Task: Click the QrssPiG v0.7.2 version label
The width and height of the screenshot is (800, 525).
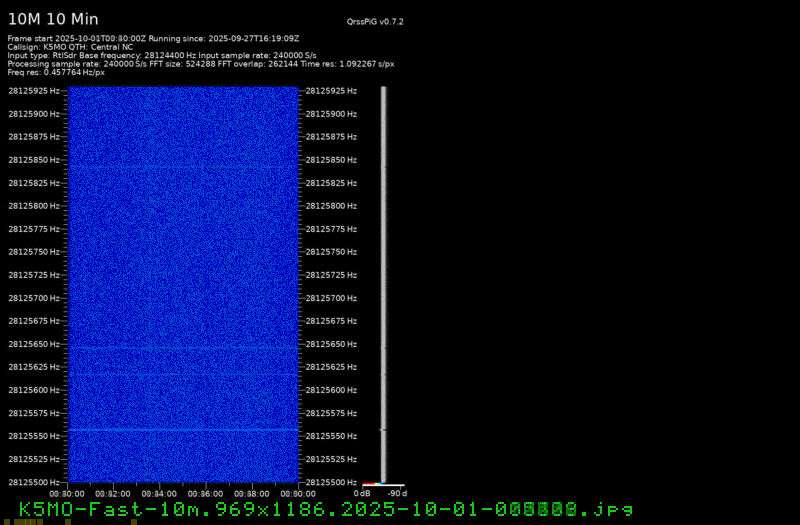Action: tap(375, 21)
